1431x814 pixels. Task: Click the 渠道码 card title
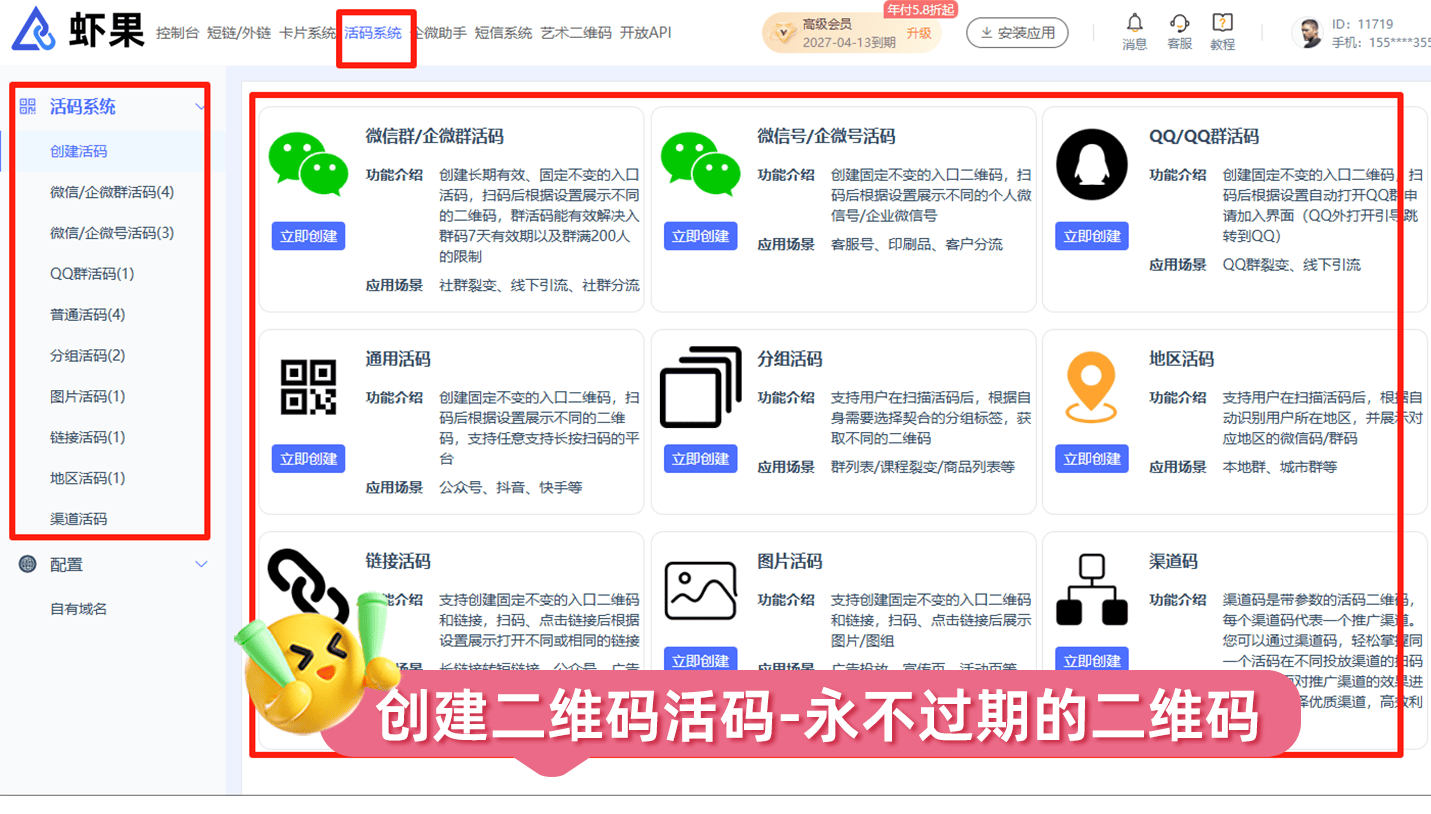[1173, 561]
